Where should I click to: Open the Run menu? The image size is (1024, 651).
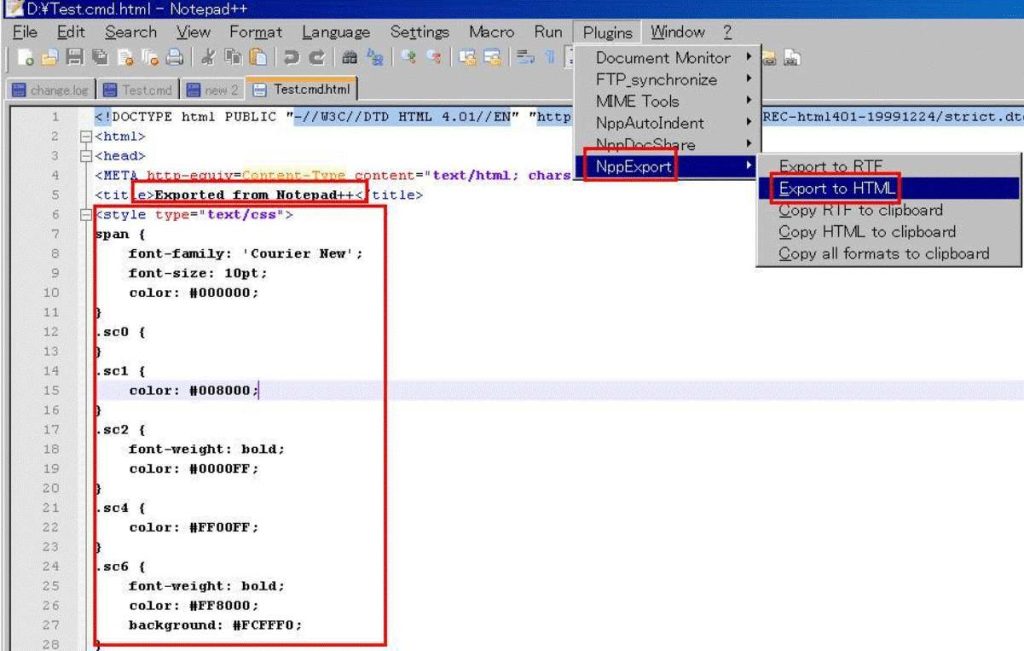[548, 32]
